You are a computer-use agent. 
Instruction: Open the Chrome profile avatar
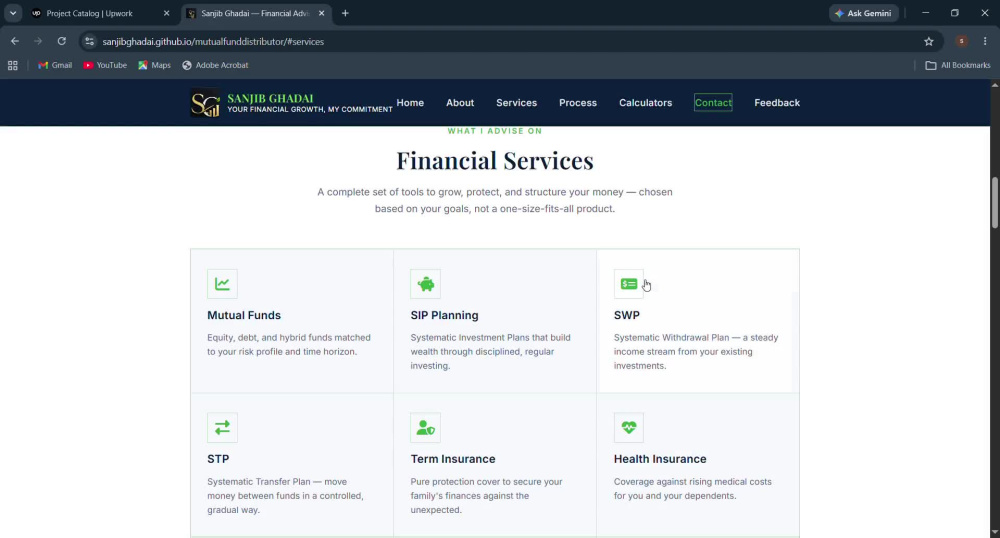[x=961, y=41]
